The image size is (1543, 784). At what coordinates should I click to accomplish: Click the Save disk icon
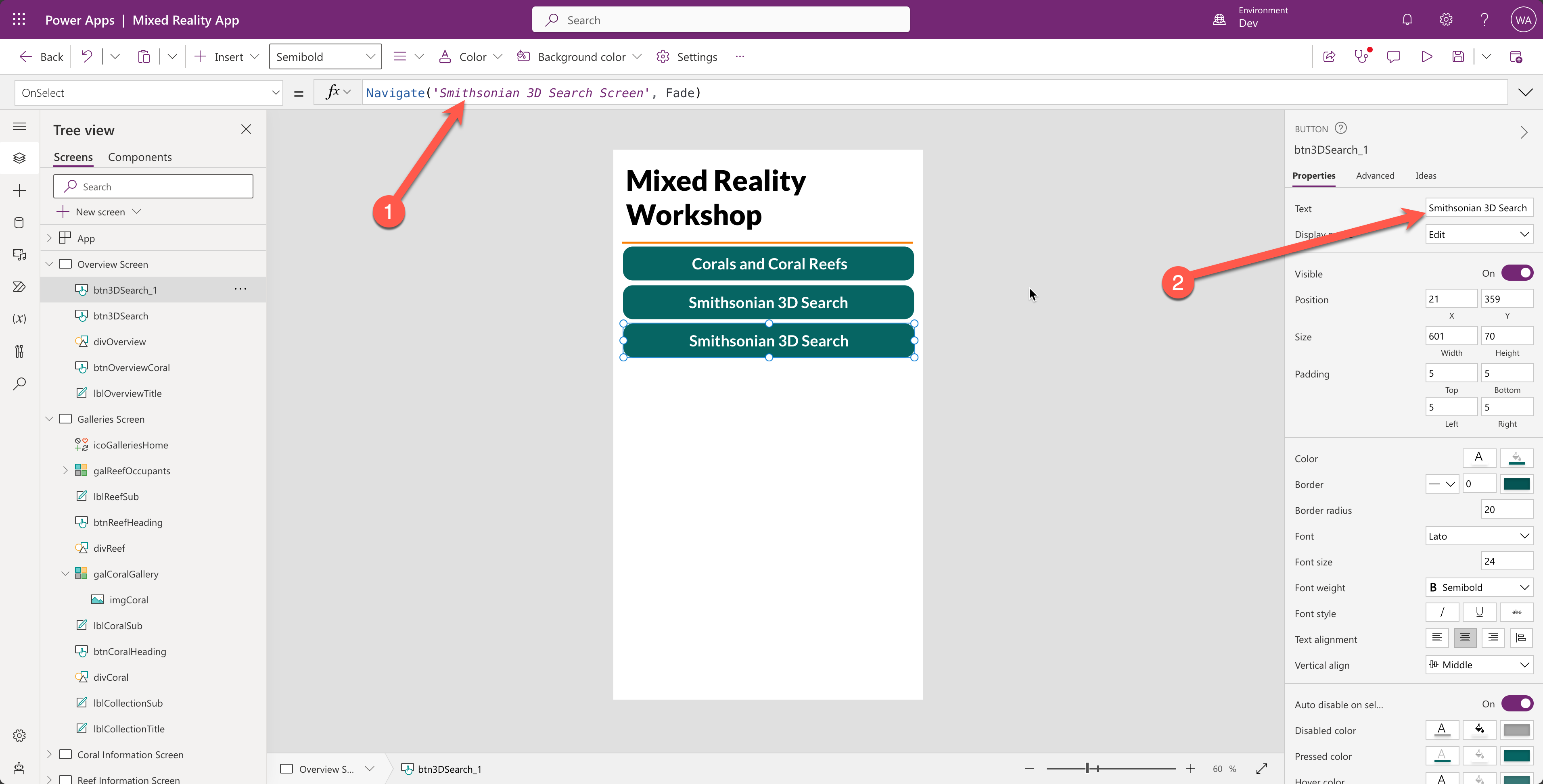click(1458, 57)
